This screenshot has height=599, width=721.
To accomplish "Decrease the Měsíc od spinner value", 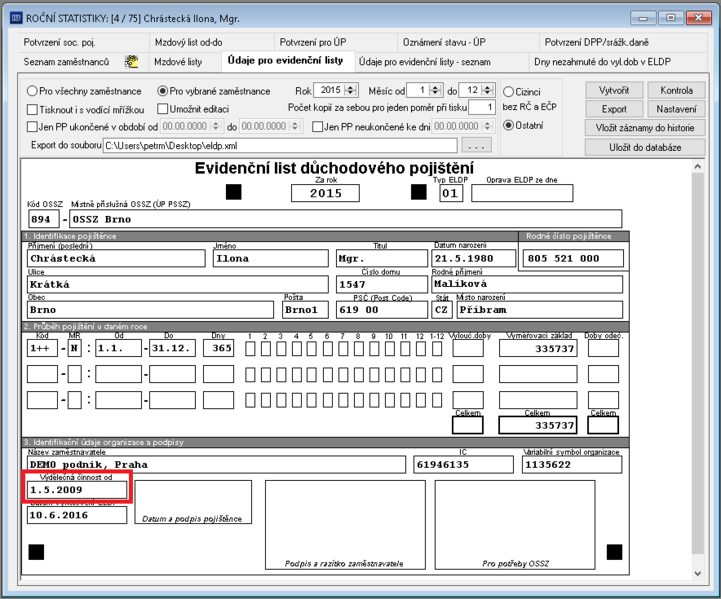I will [x=435, y=93].
